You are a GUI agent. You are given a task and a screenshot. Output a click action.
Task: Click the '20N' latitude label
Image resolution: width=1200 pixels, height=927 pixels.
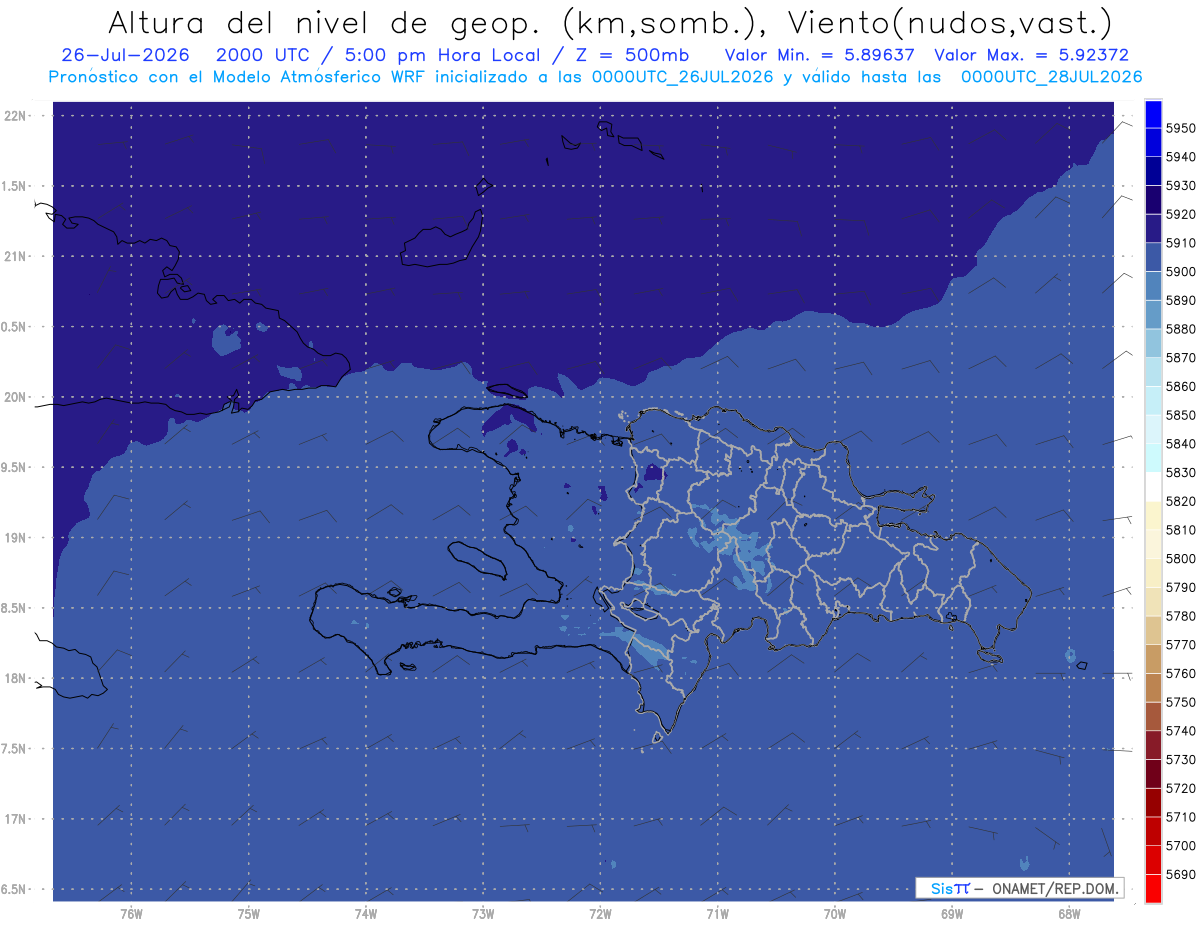point(17,397)
